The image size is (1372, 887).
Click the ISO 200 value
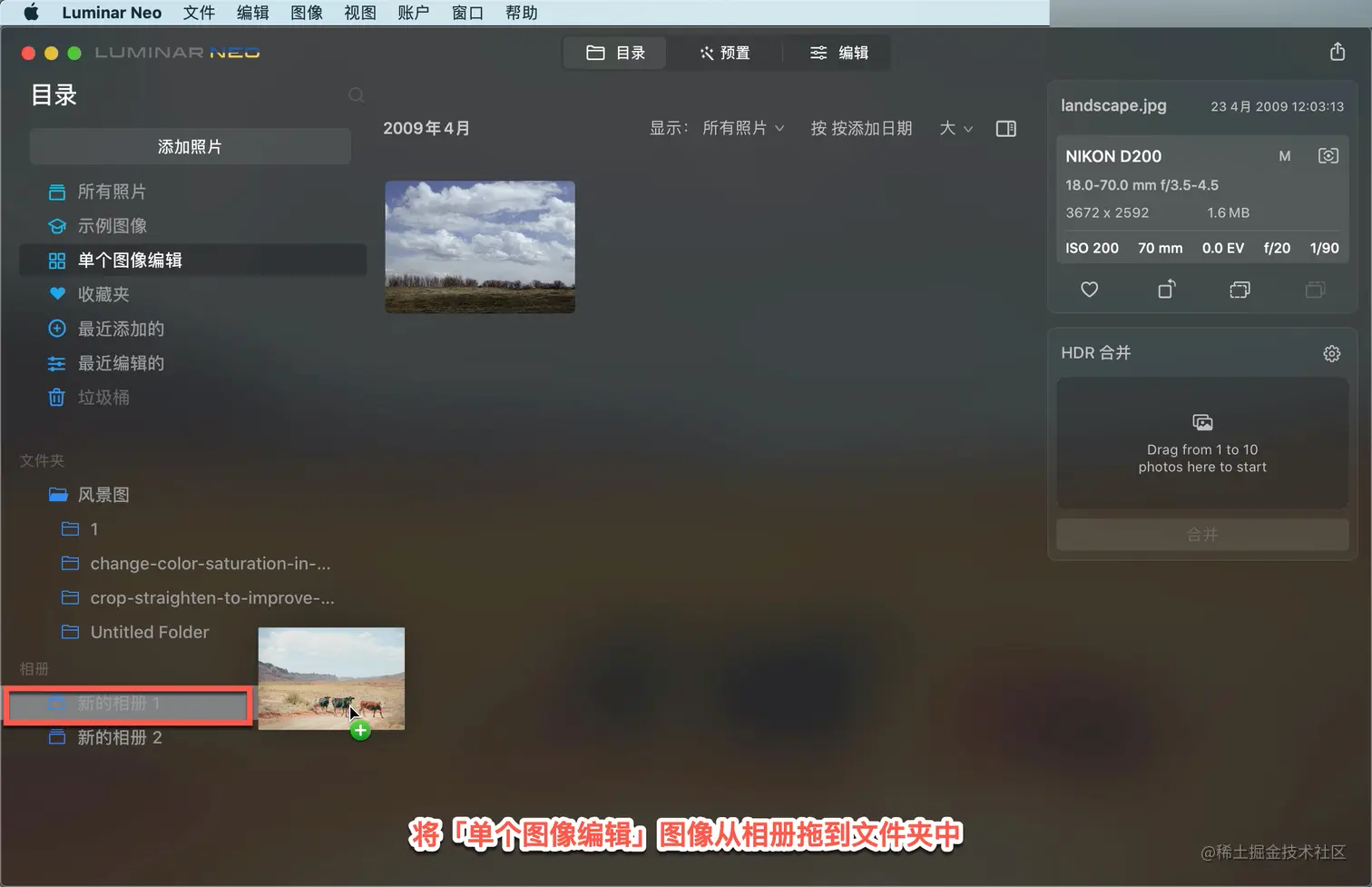(1092, 248)
